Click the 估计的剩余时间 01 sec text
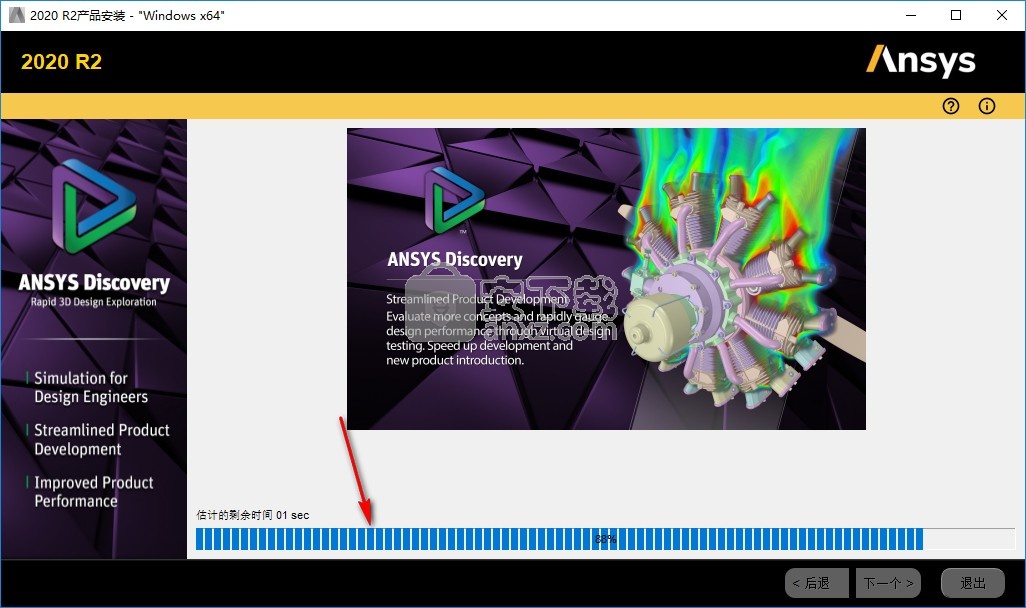Image resolution: width=1026 pixels, height=608 pixels. 253,515
